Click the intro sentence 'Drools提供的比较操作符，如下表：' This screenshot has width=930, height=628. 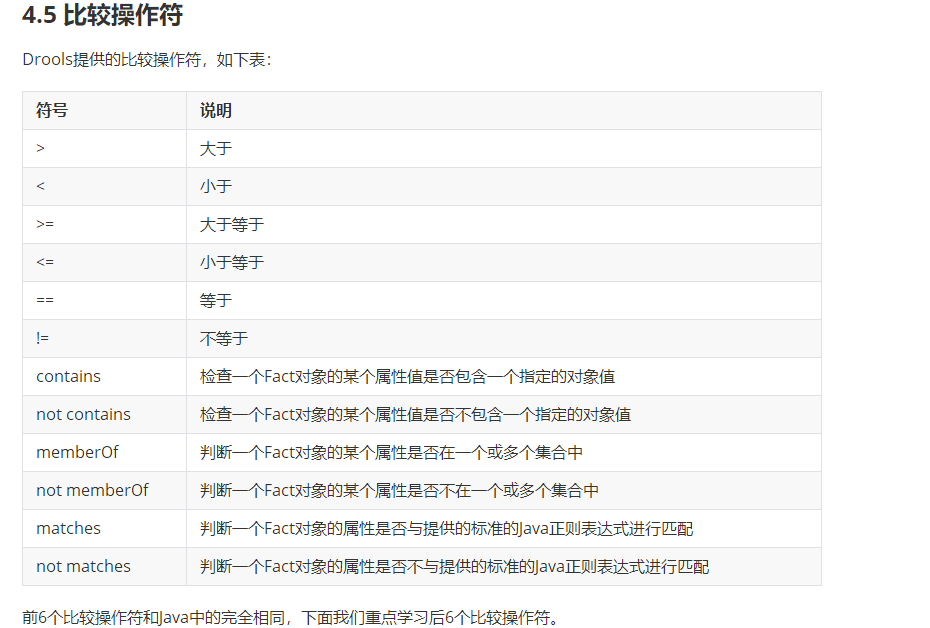coord(146,60)
